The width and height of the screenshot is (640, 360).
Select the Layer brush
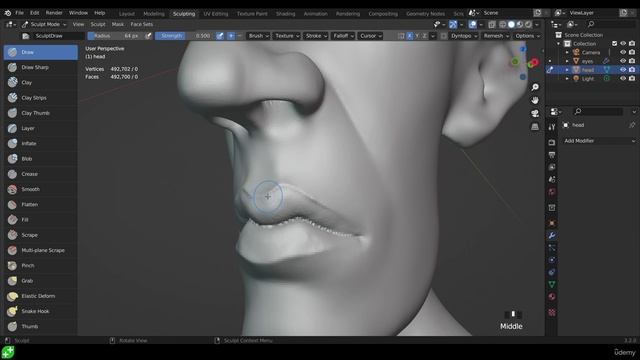(x=40, y=128)
